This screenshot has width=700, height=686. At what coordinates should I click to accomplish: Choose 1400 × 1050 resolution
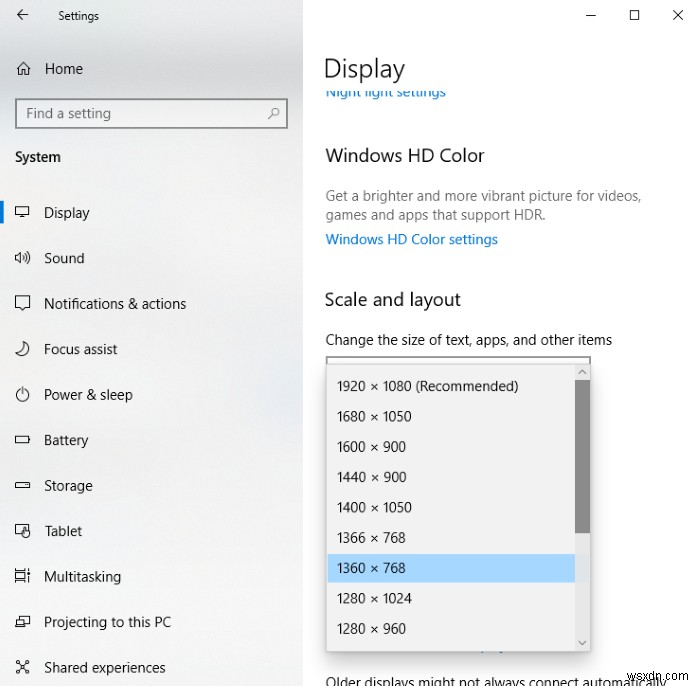[x=451, y=507]
